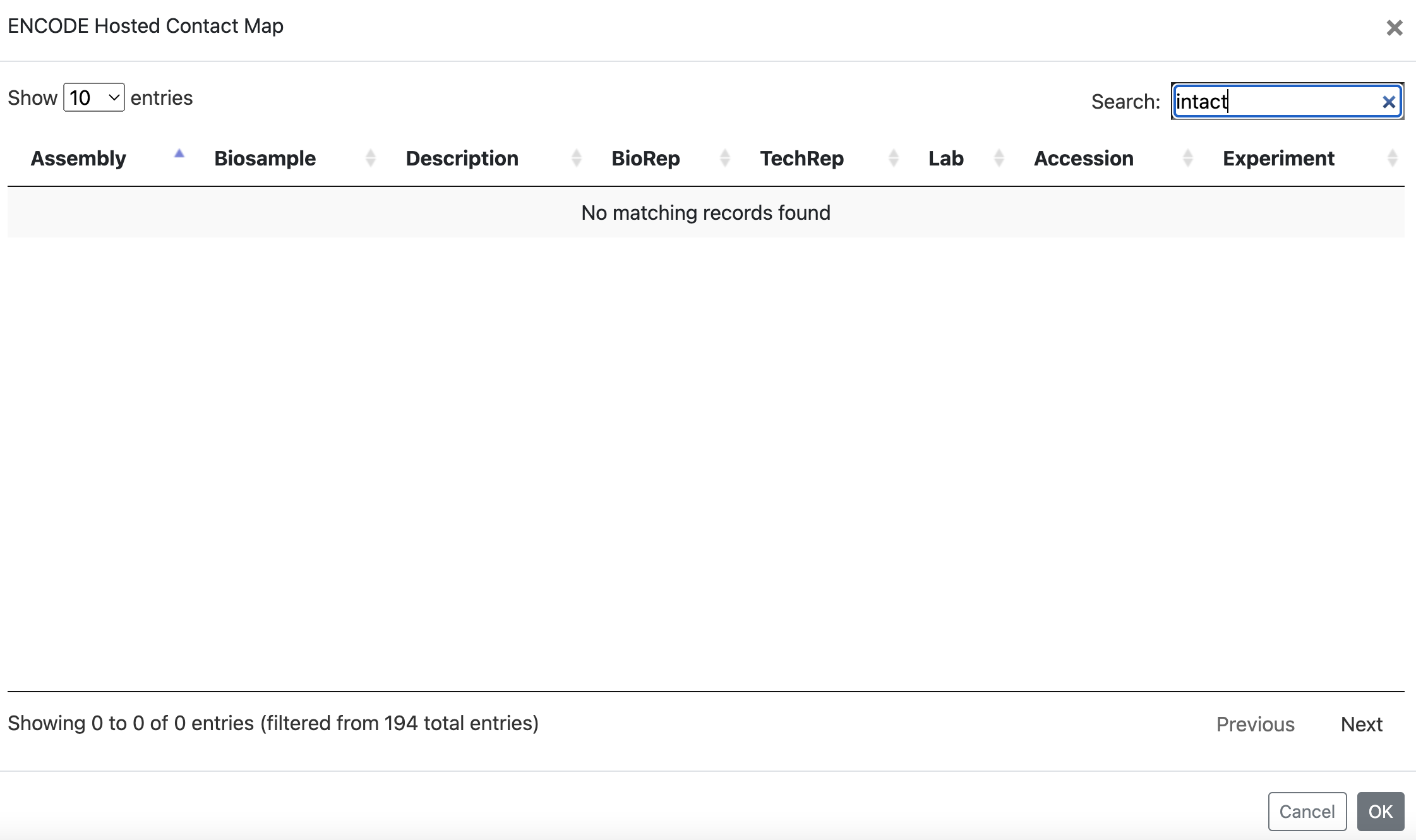Sort table by Biosample header
1416x840 pixels.
tap(265, 159)
